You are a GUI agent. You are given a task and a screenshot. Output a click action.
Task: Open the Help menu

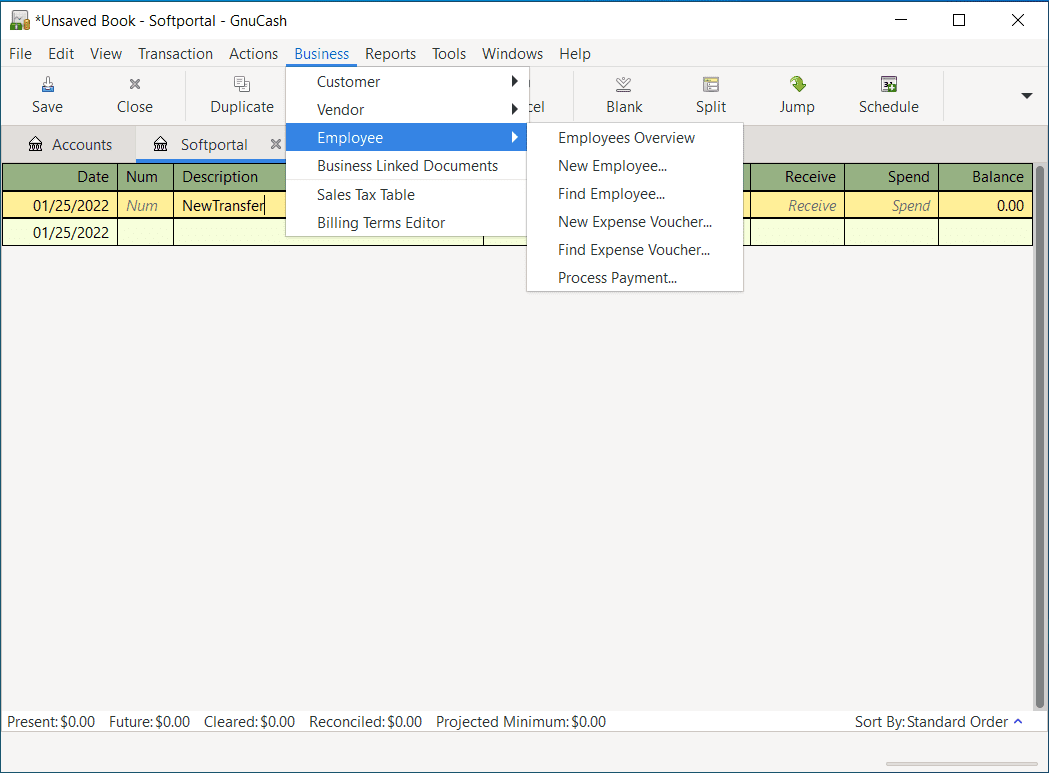[x=575, y=54]
